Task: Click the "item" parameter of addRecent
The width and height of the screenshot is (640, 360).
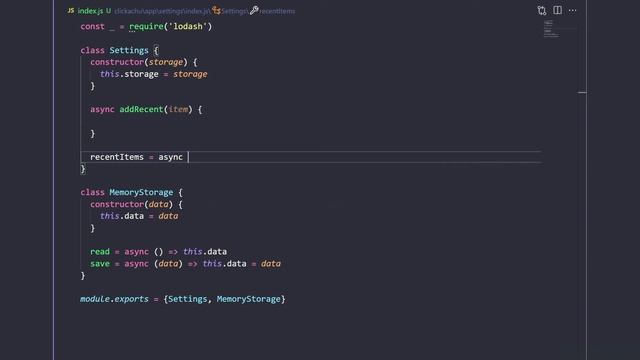Action: (178, 109)
